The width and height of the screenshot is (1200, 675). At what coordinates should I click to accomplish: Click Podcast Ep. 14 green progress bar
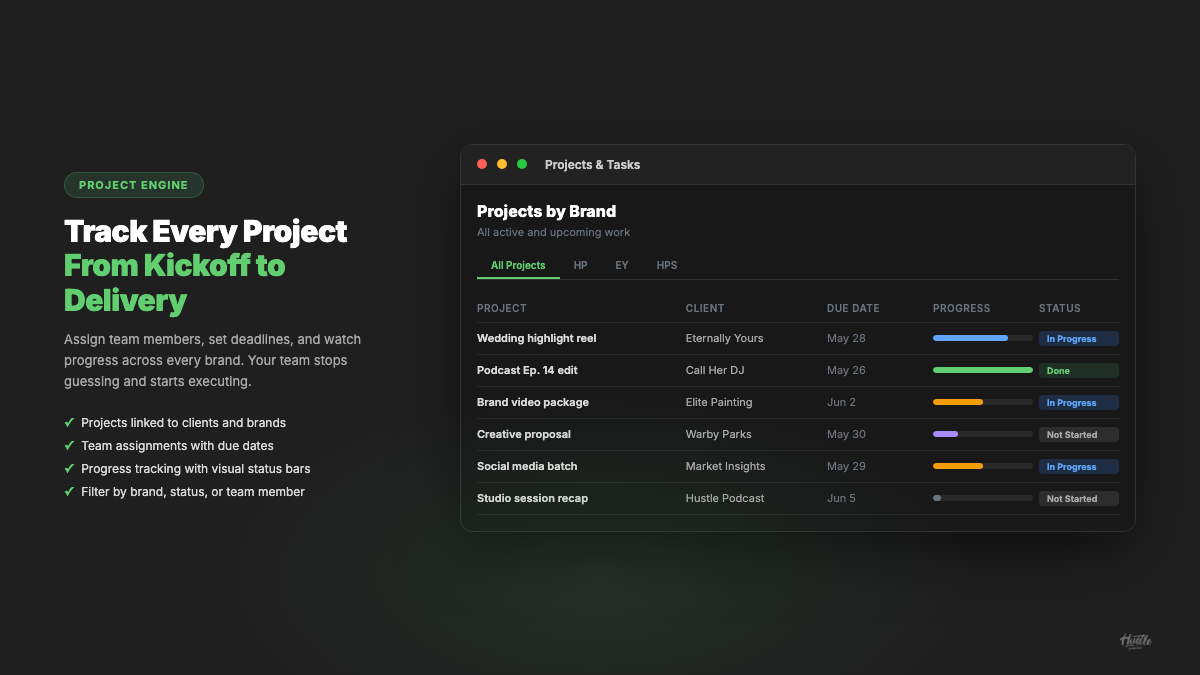[983, 370]
